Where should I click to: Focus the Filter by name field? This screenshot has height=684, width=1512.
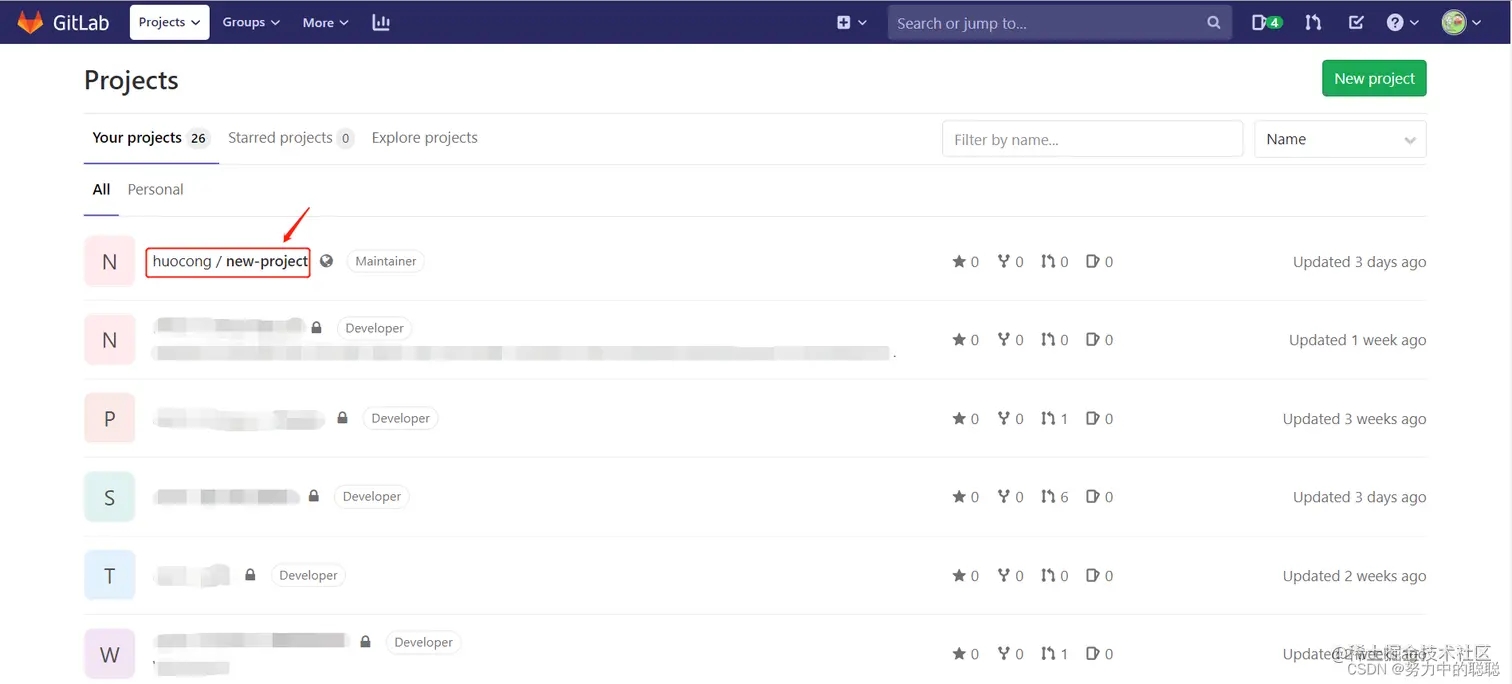(x=1092, y=139)
